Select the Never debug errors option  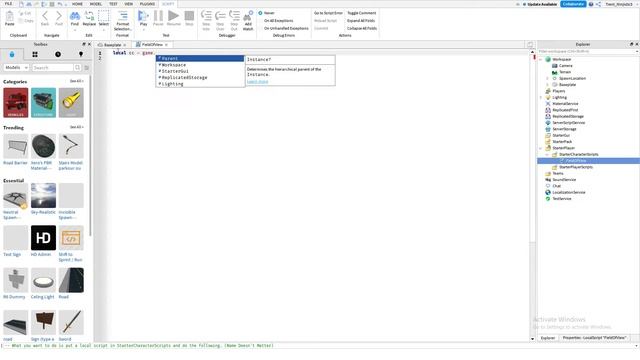click(x=266, y=13)
